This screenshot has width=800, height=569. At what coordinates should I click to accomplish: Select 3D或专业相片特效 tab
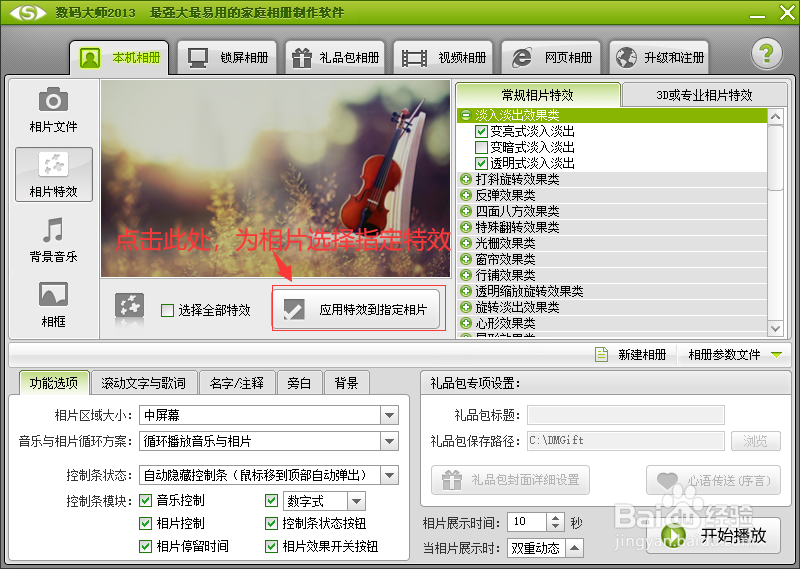tap(705, 95)
